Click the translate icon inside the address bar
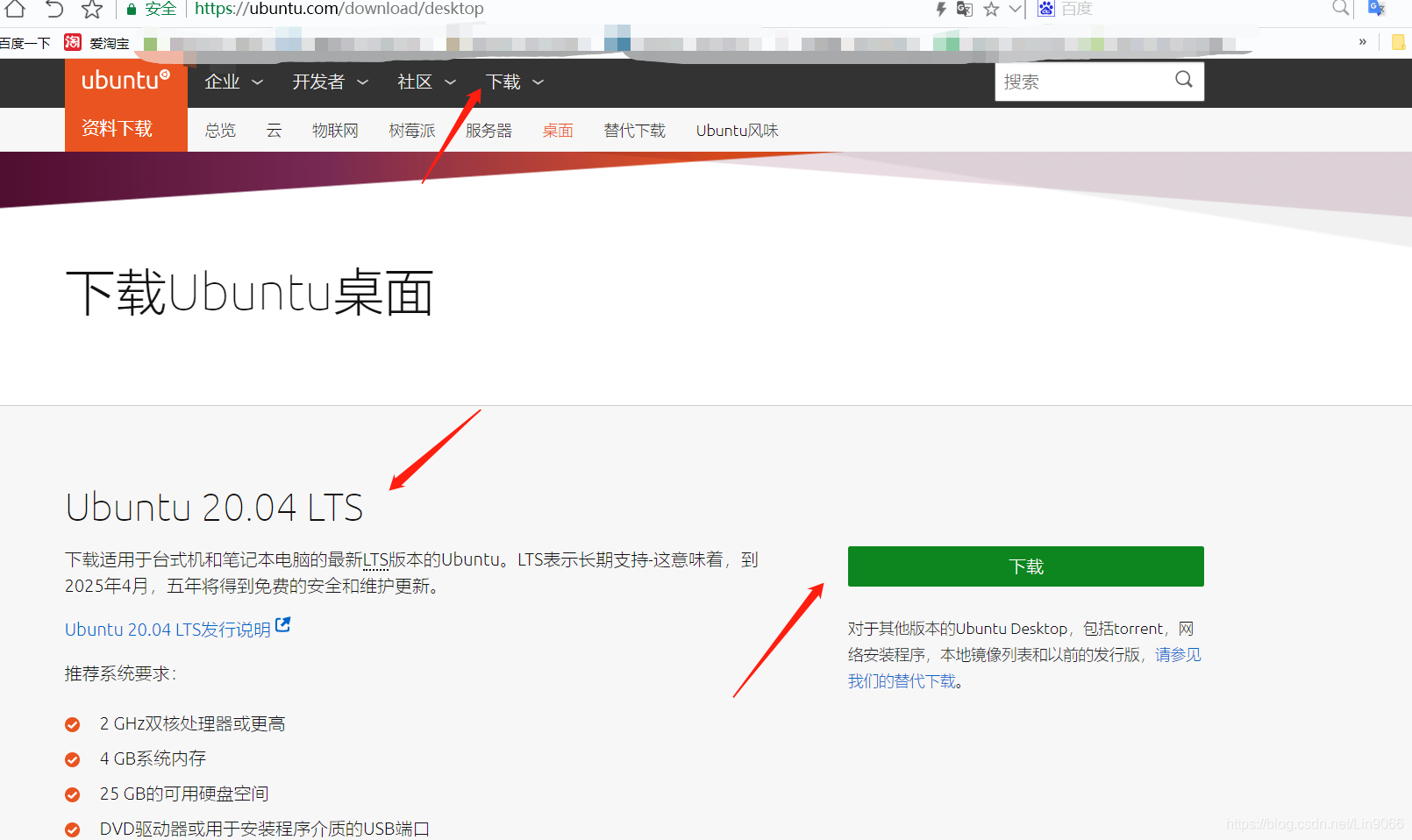Viewport: 1412px width, 840px height. pos(965,10)
